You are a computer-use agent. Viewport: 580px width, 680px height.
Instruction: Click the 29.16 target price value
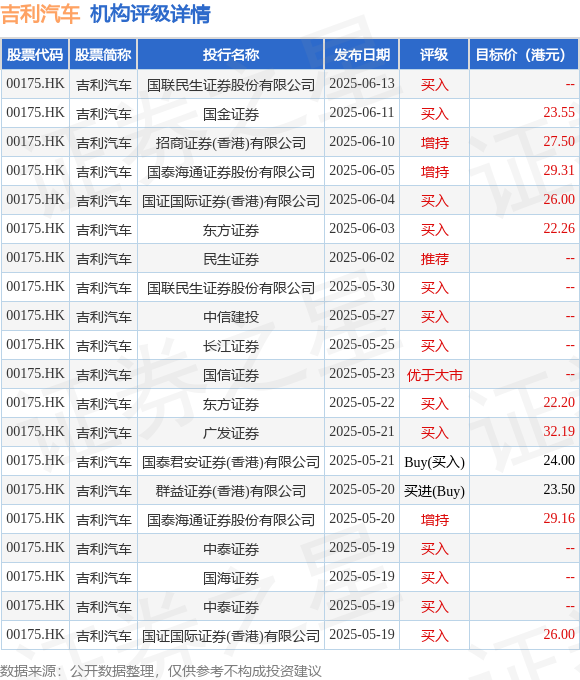(559, 518)
